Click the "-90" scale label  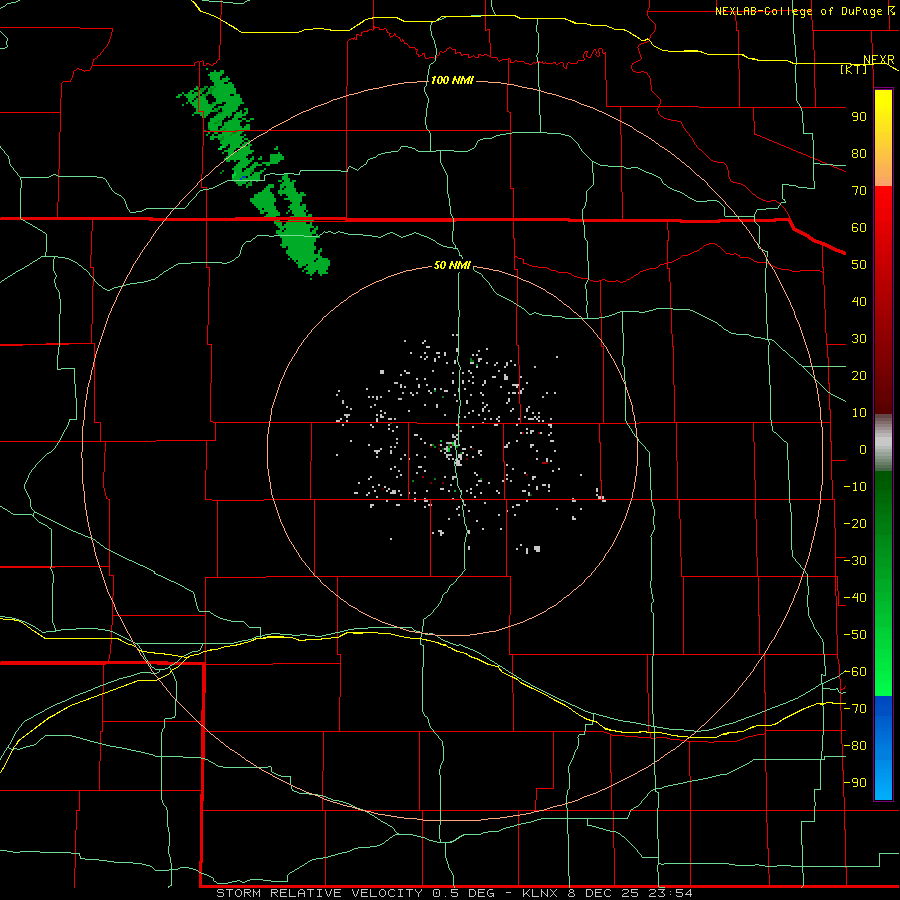(855, 783)
